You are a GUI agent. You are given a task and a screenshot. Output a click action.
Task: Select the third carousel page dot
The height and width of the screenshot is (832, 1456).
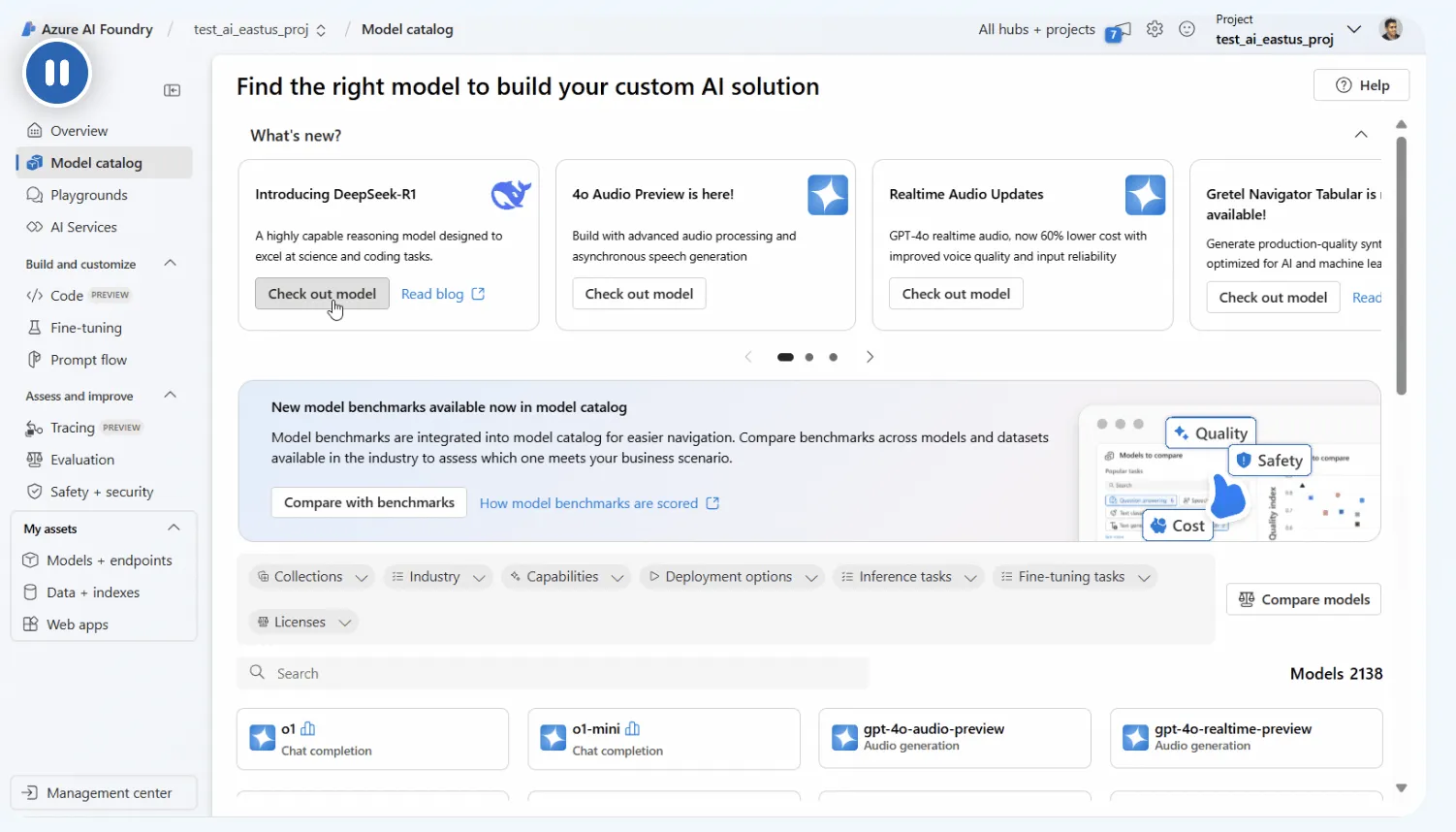(x=833, y=357)
